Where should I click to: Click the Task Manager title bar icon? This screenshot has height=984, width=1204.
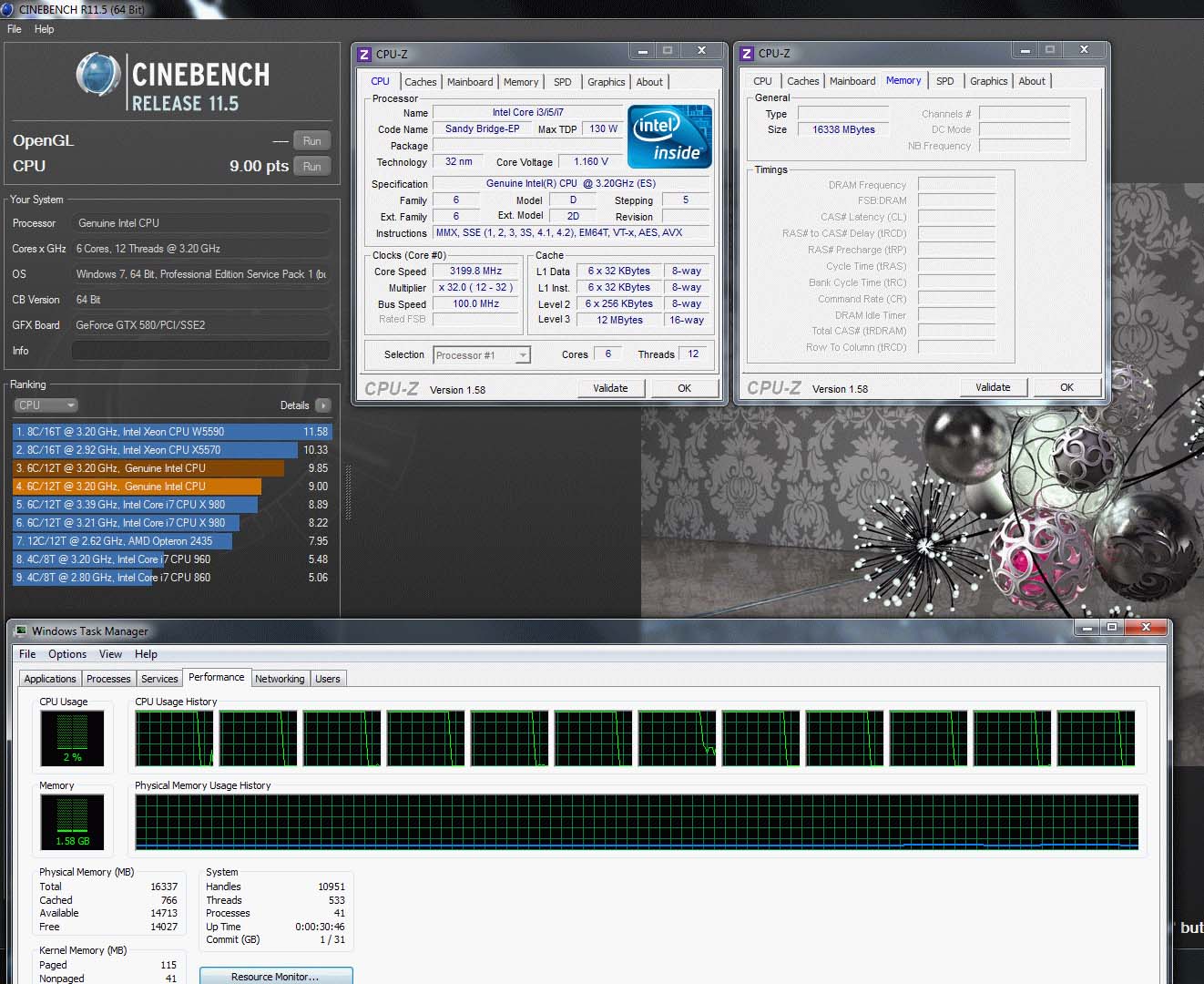(x=21, y=630)
